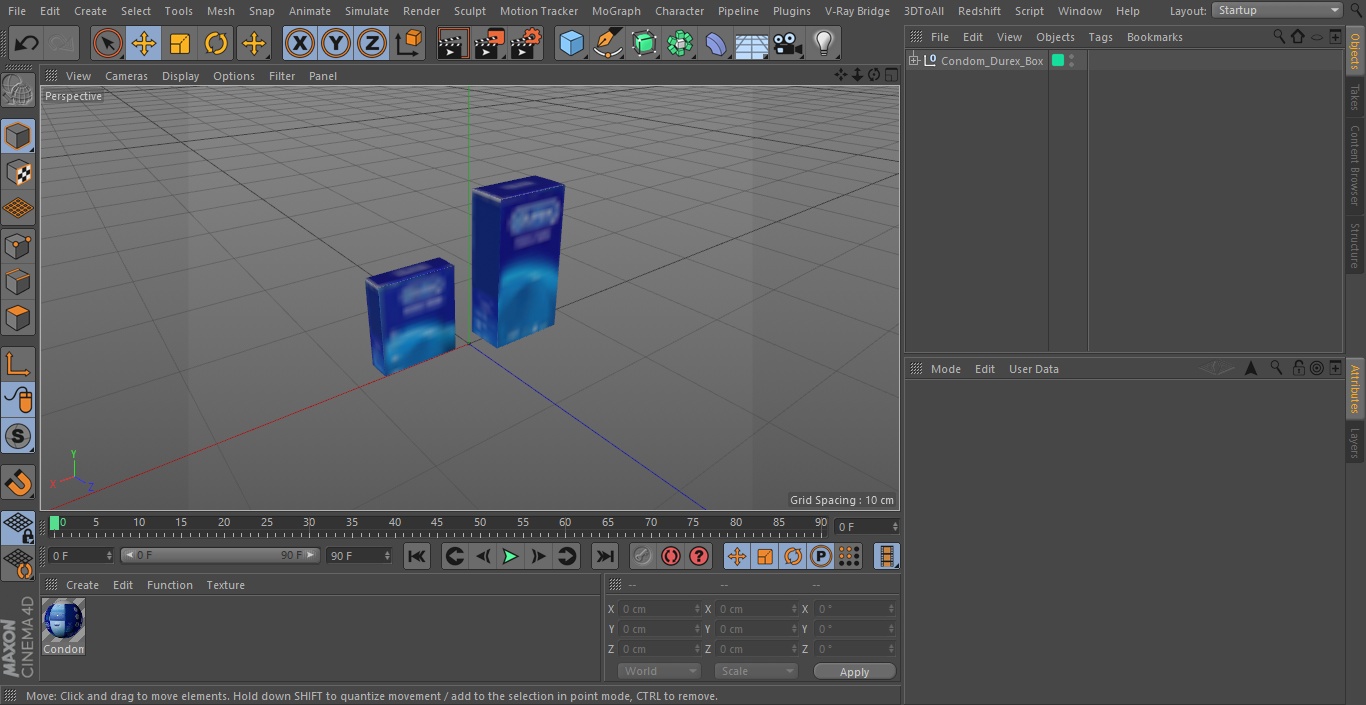Toggle the Attributes lock icon

click(x=1298, y=368)
